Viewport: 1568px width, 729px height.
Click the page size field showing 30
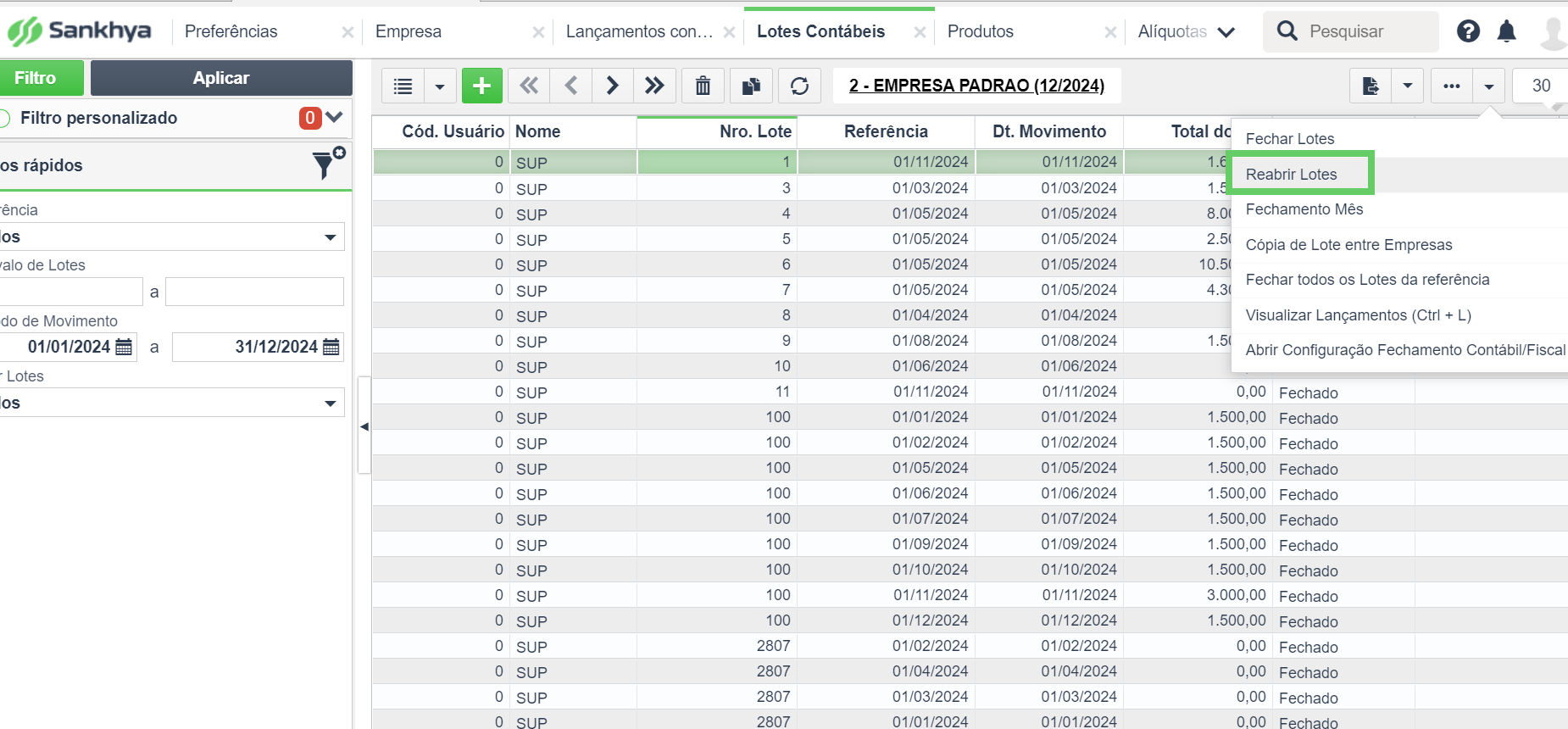[x=1540, y=86]
